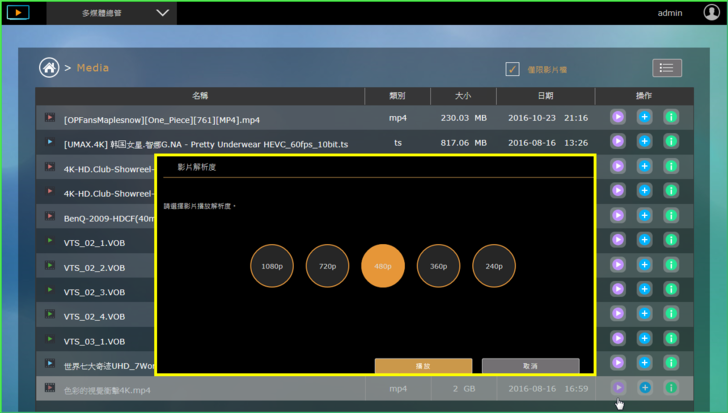Play the One_Piece 761 mp4 file
The height and width of the screenshot is (413, 728).
tap(618, 118)
